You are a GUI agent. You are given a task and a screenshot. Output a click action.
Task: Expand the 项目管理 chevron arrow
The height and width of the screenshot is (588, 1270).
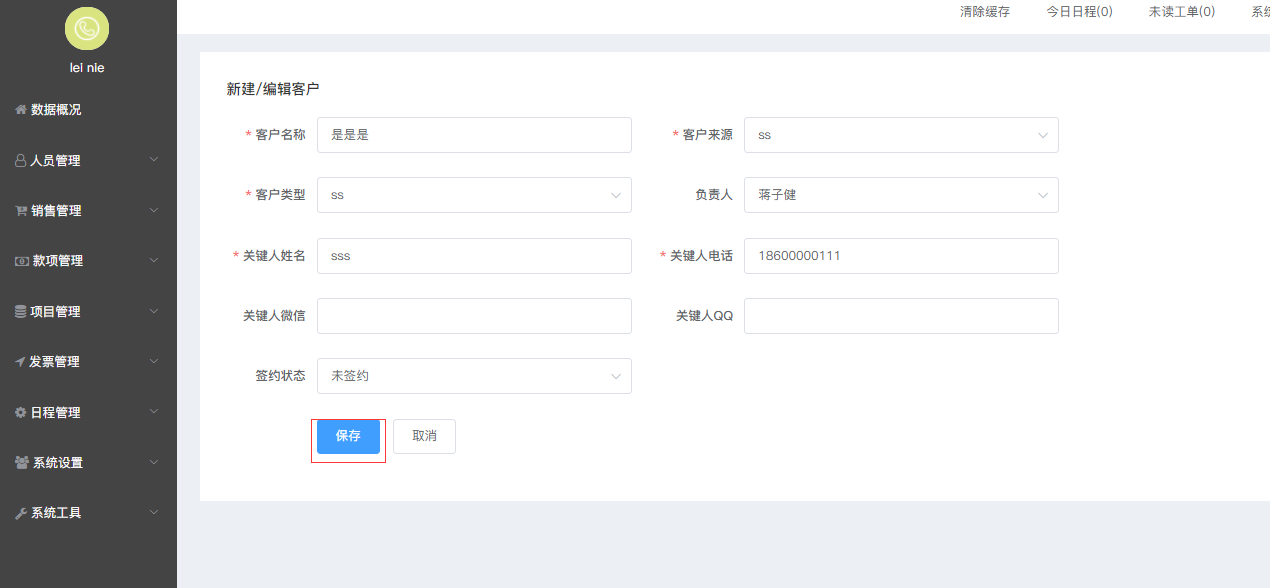point(154,311)
